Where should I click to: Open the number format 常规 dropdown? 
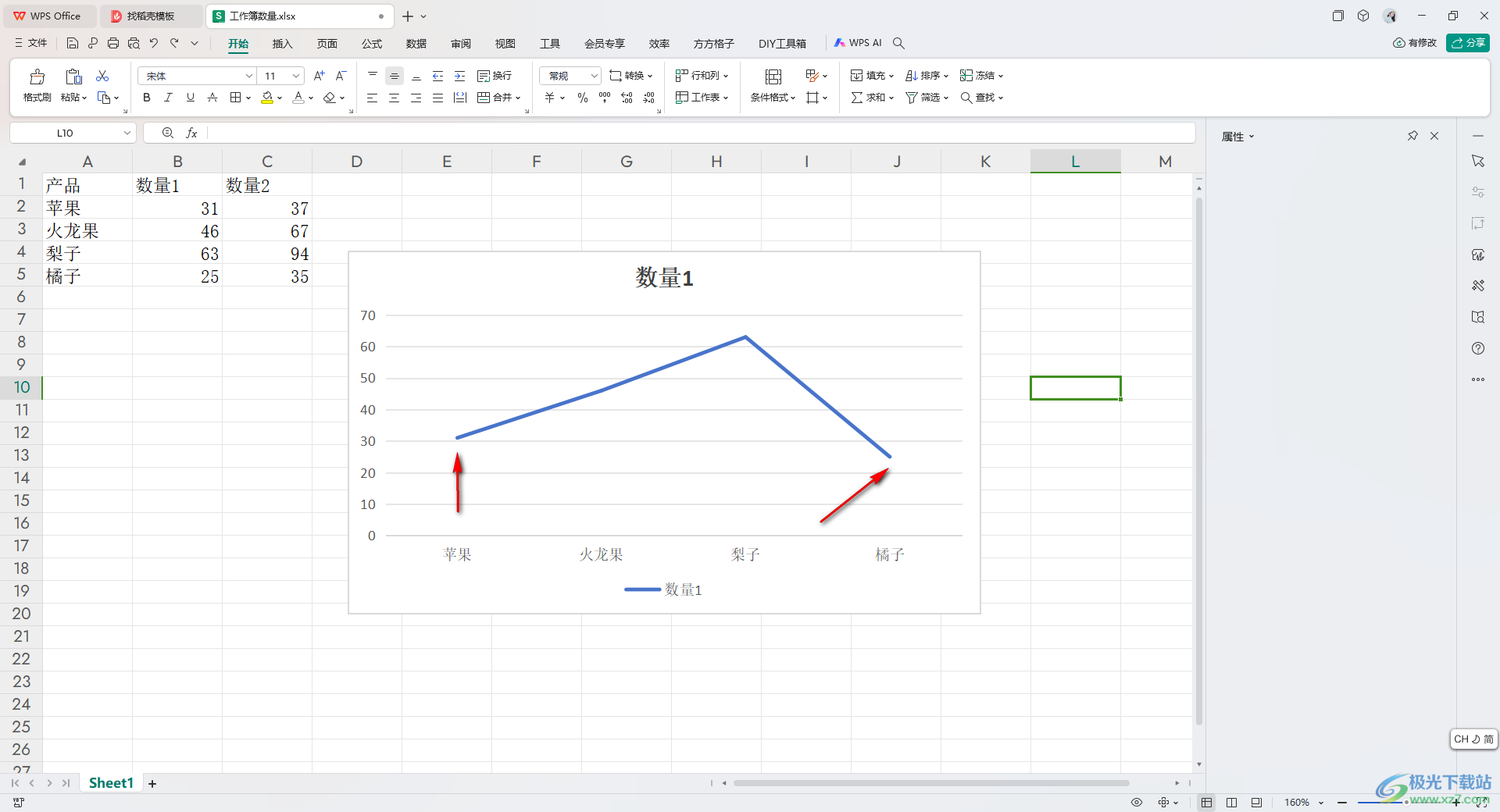(570, 76)
